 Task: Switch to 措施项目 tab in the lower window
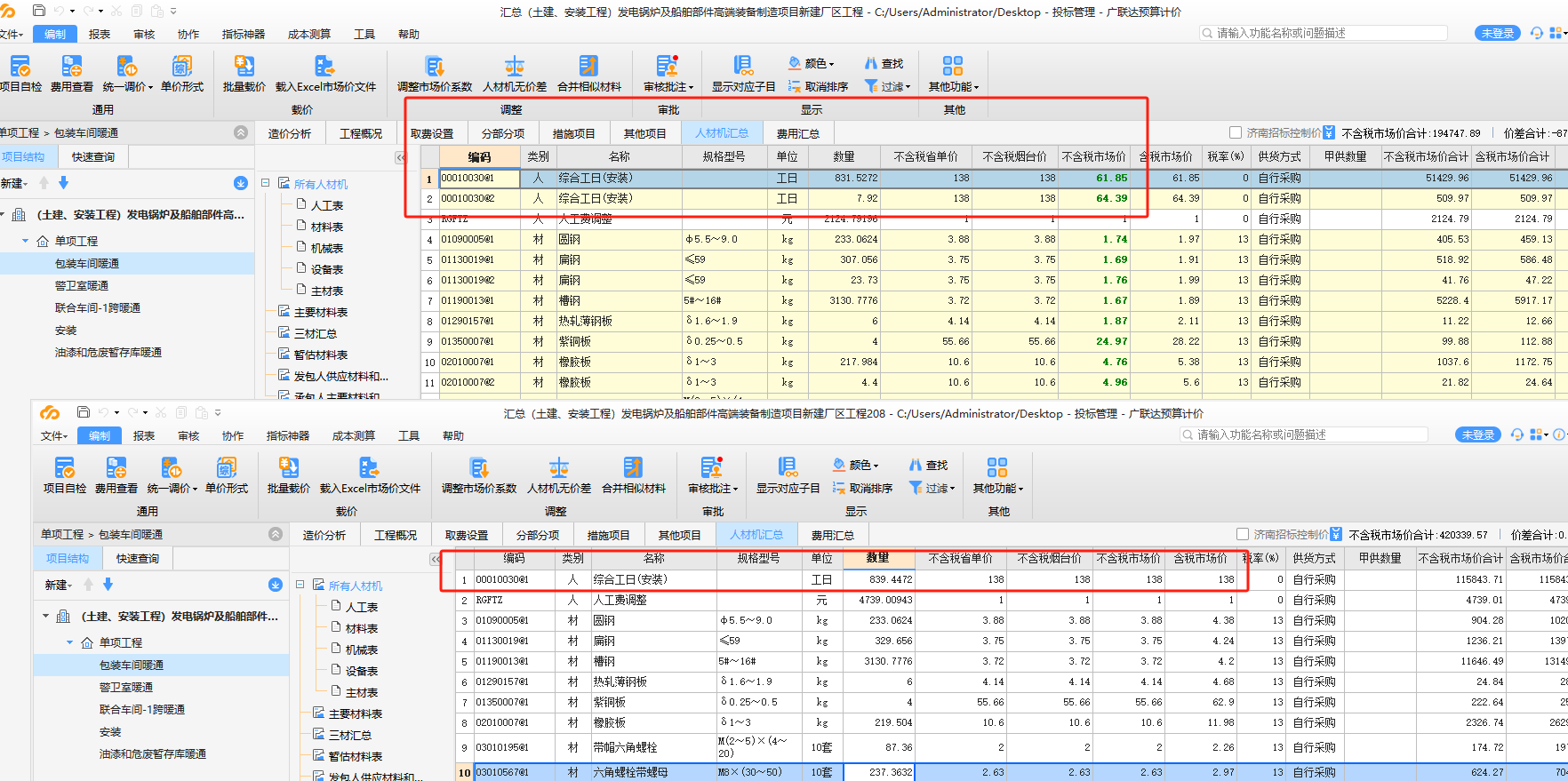[x=609, y=535]
